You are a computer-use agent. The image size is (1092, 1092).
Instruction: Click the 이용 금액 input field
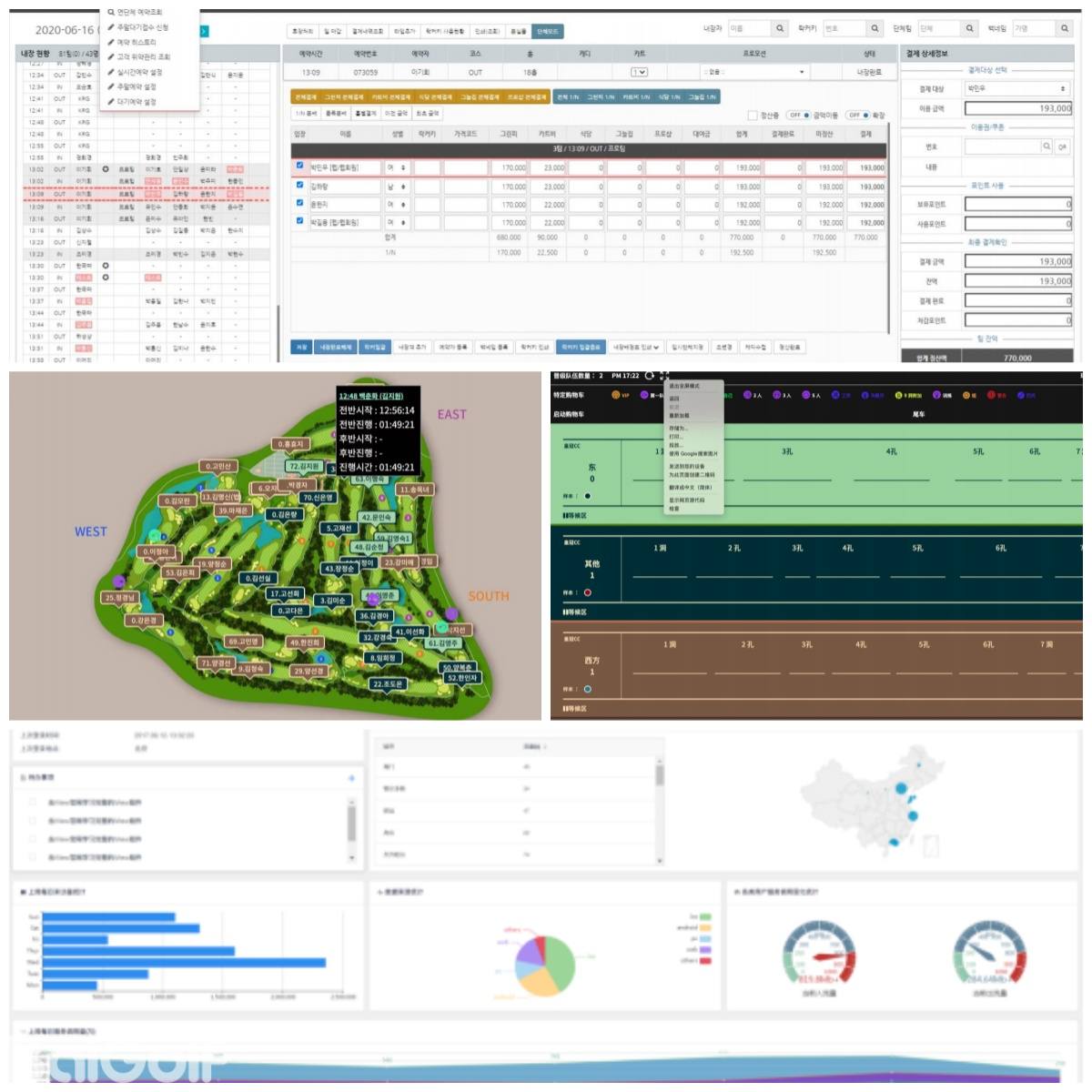coord(1017,108)
